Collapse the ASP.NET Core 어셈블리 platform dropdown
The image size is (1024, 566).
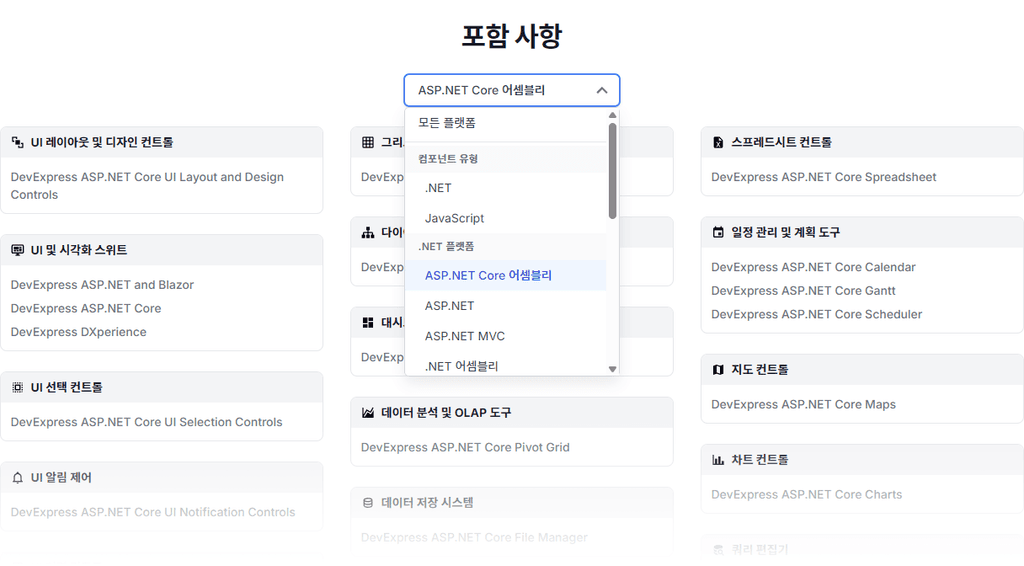(x=511, y=90)
